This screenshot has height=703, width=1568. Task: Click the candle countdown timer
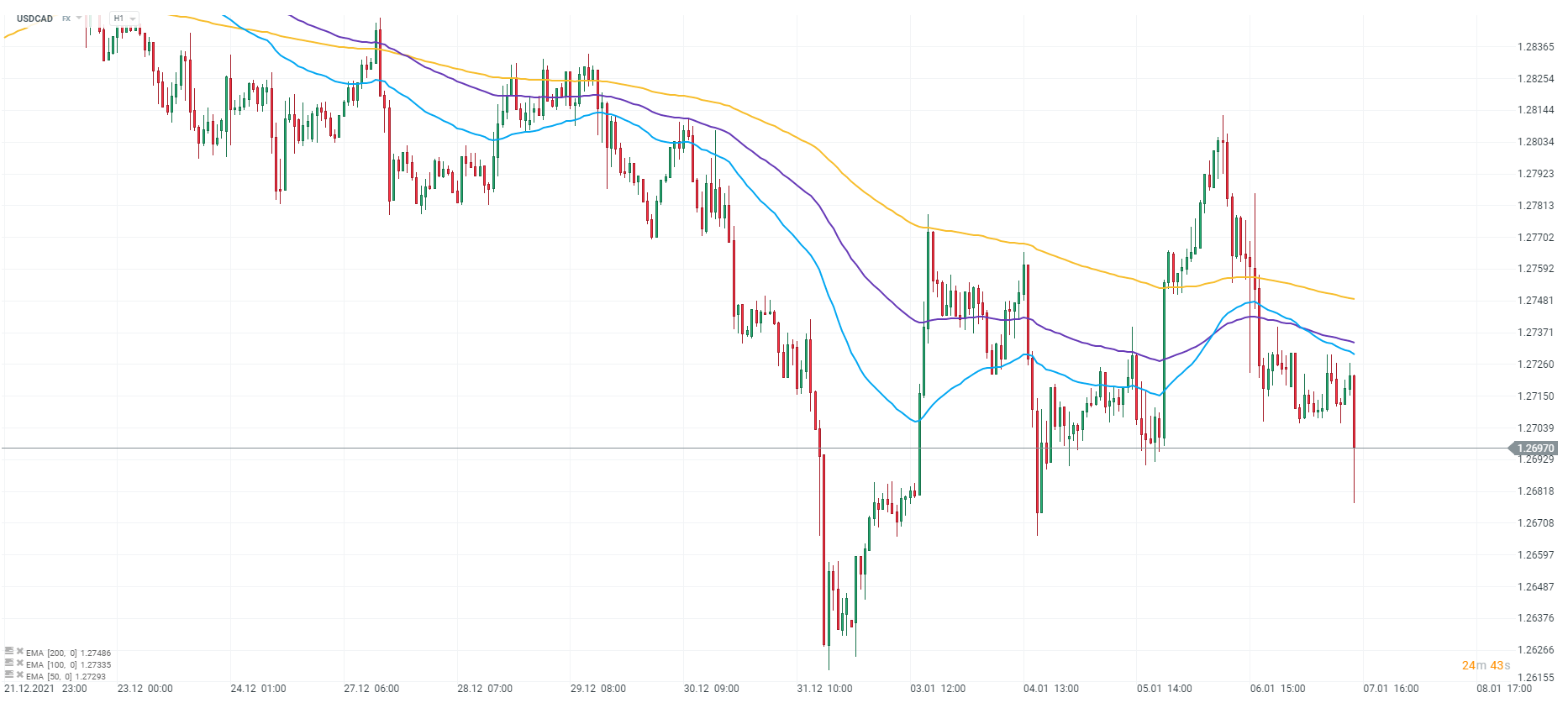point(1486,665)
